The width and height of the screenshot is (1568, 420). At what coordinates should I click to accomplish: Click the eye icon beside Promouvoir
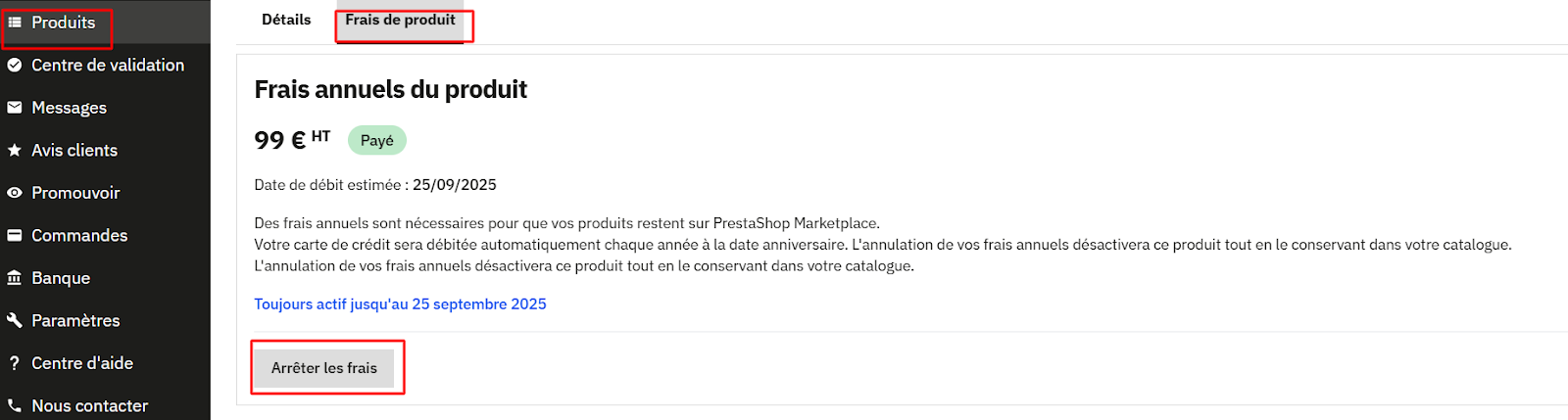15,193
